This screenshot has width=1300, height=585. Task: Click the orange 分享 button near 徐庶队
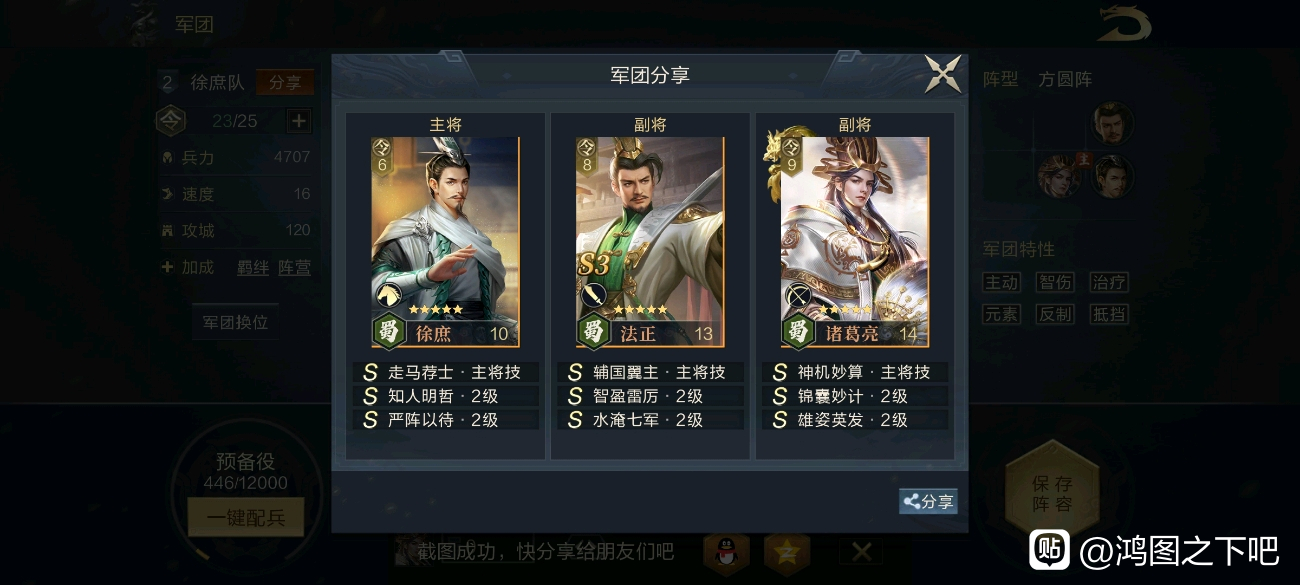285,83
